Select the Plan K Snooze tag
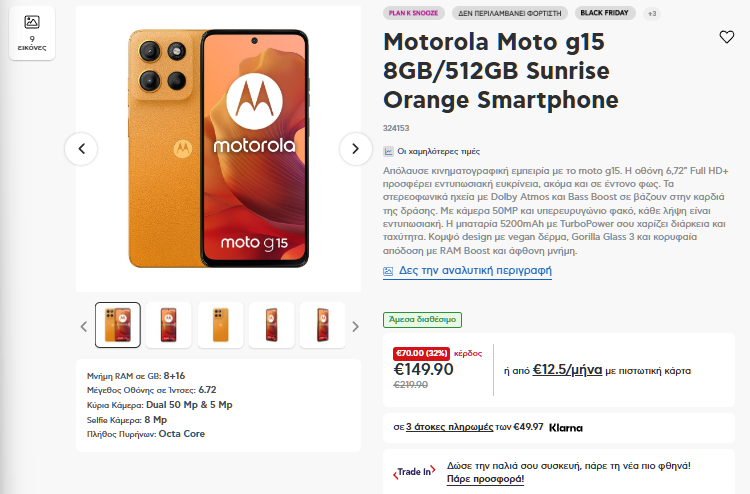 415,13
